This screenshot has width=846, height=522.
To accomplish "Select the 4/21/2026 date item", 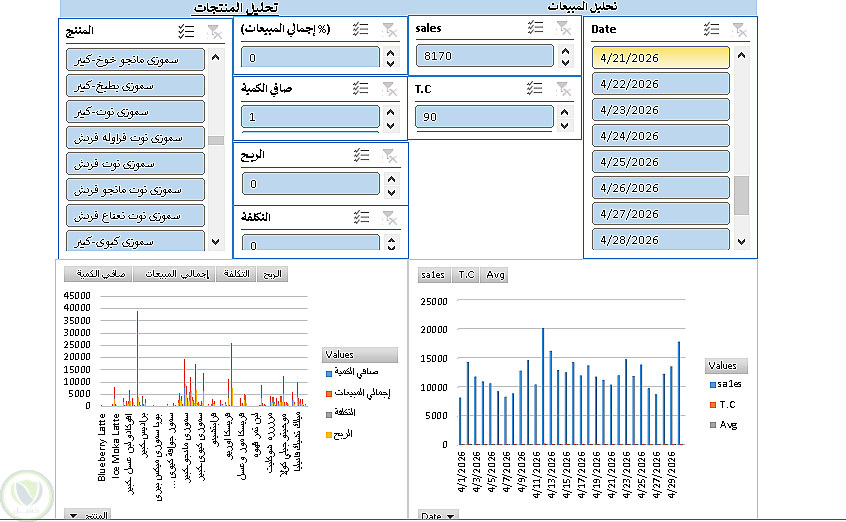I will click(x=661, y=58).
